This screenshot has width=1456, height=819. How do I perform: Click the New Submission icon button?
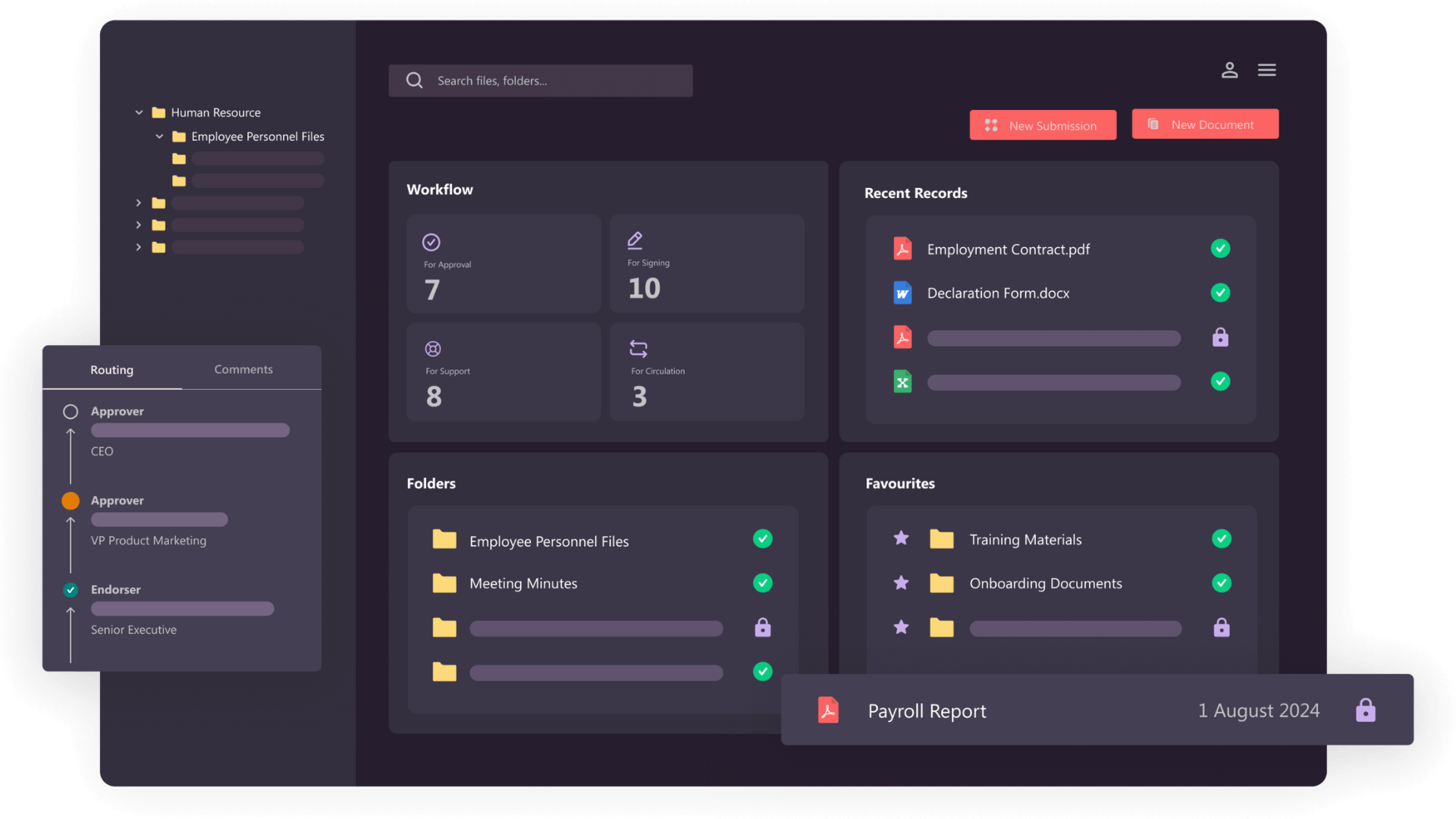tap(991, 125)
